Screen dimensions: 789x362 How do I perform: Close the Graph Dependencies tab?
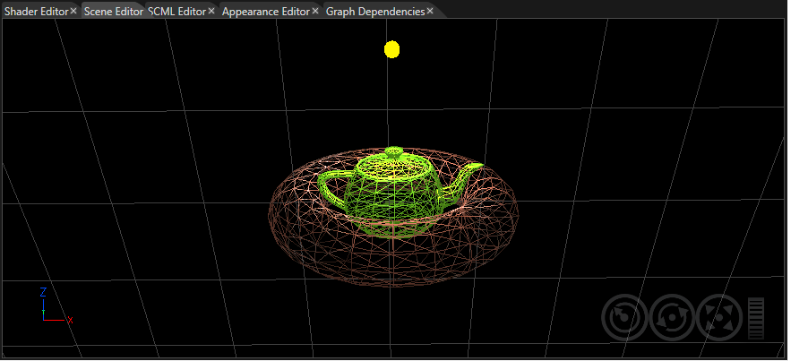pos(430,11)
